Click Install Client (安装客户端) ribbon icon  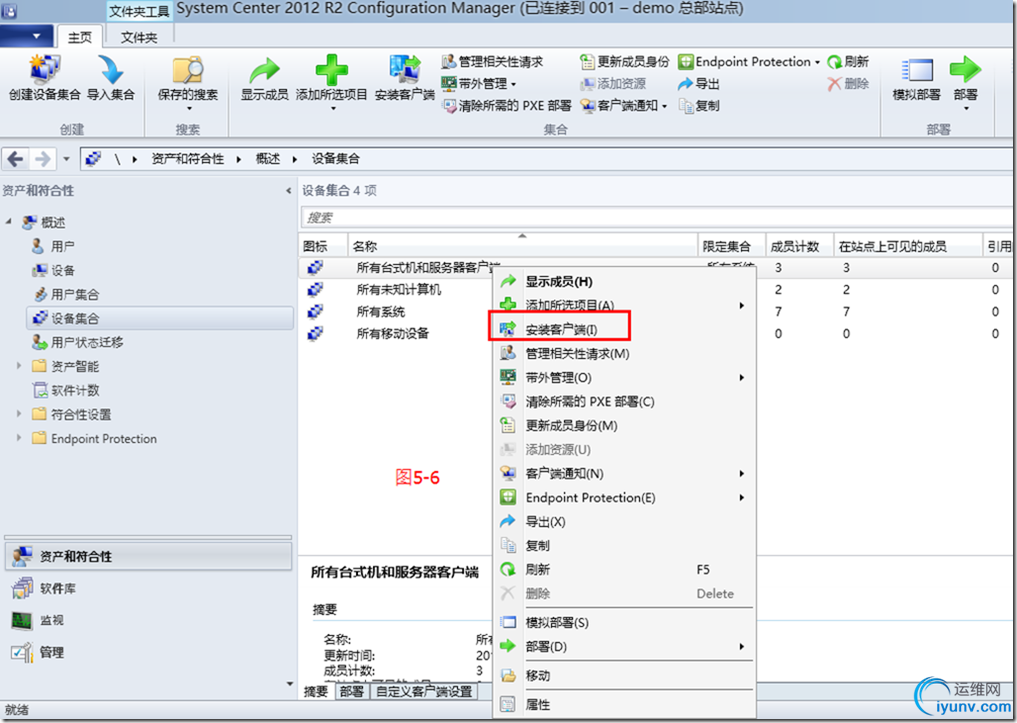(x=404, y=69)
